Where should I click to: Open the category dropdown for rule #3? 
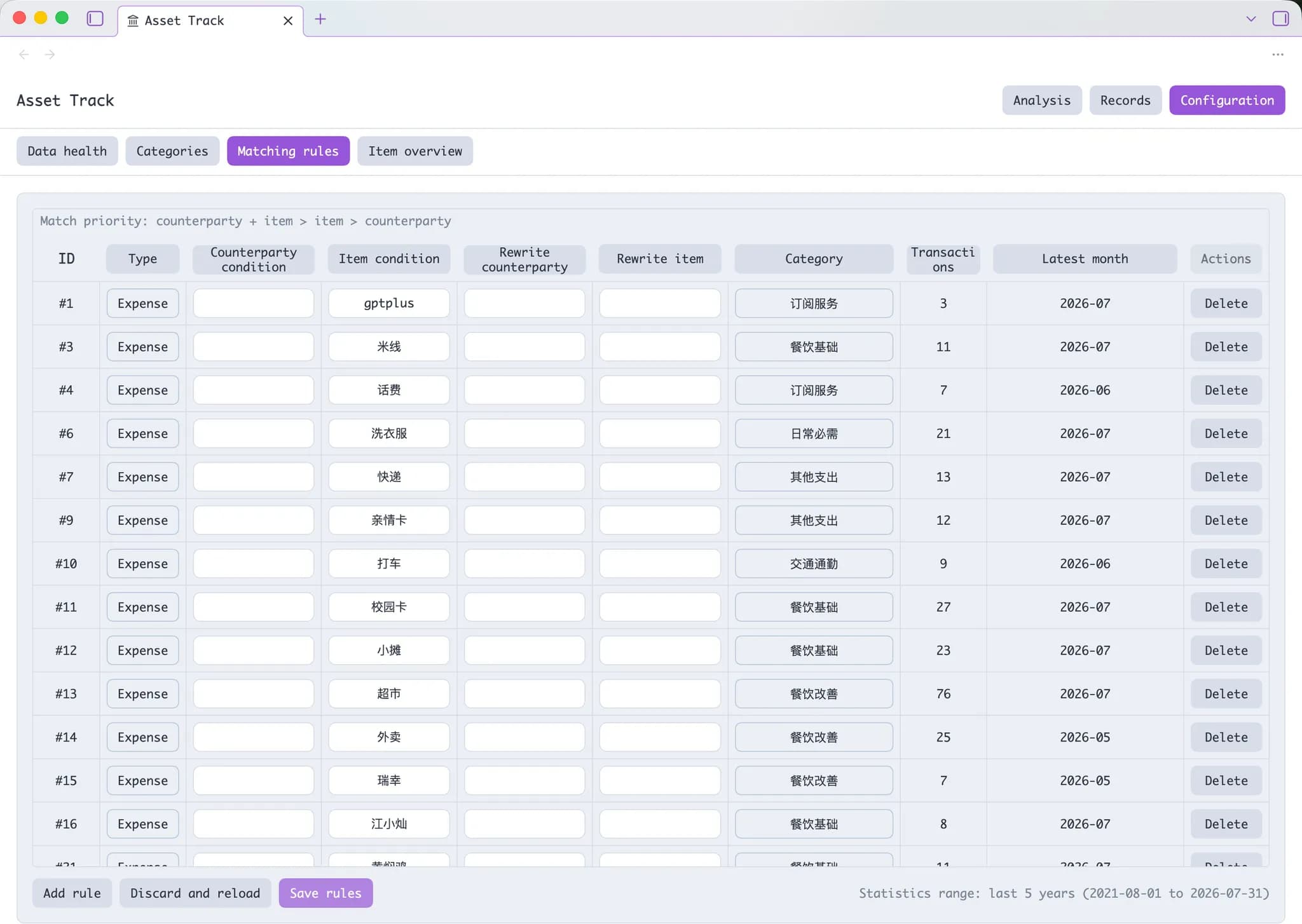[x=814, y=347]
